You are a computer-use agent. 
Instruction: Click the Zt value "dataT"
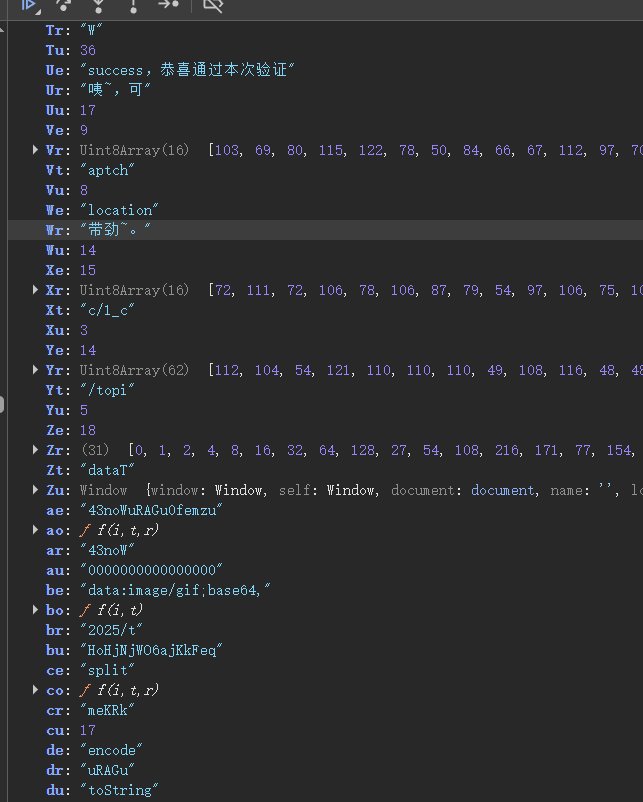(107, 470)
